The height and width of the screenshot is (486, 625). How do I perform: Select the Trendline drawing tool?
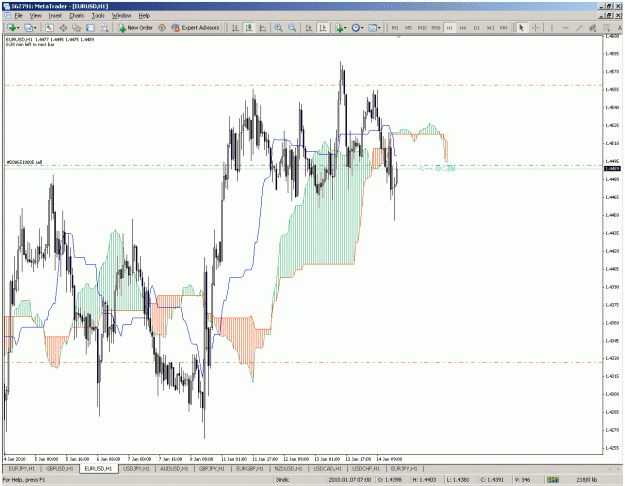click(x=579, y=28)
